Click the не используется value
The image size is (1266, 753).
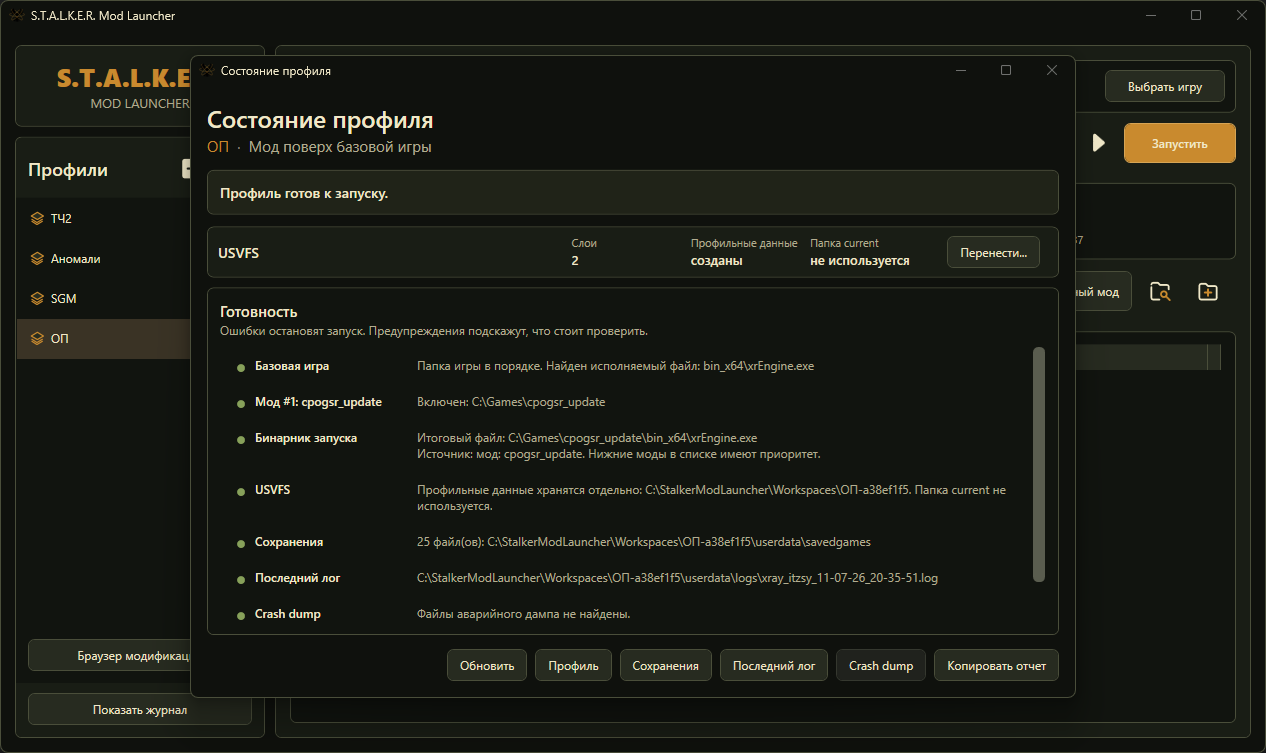tap(860, 261)
